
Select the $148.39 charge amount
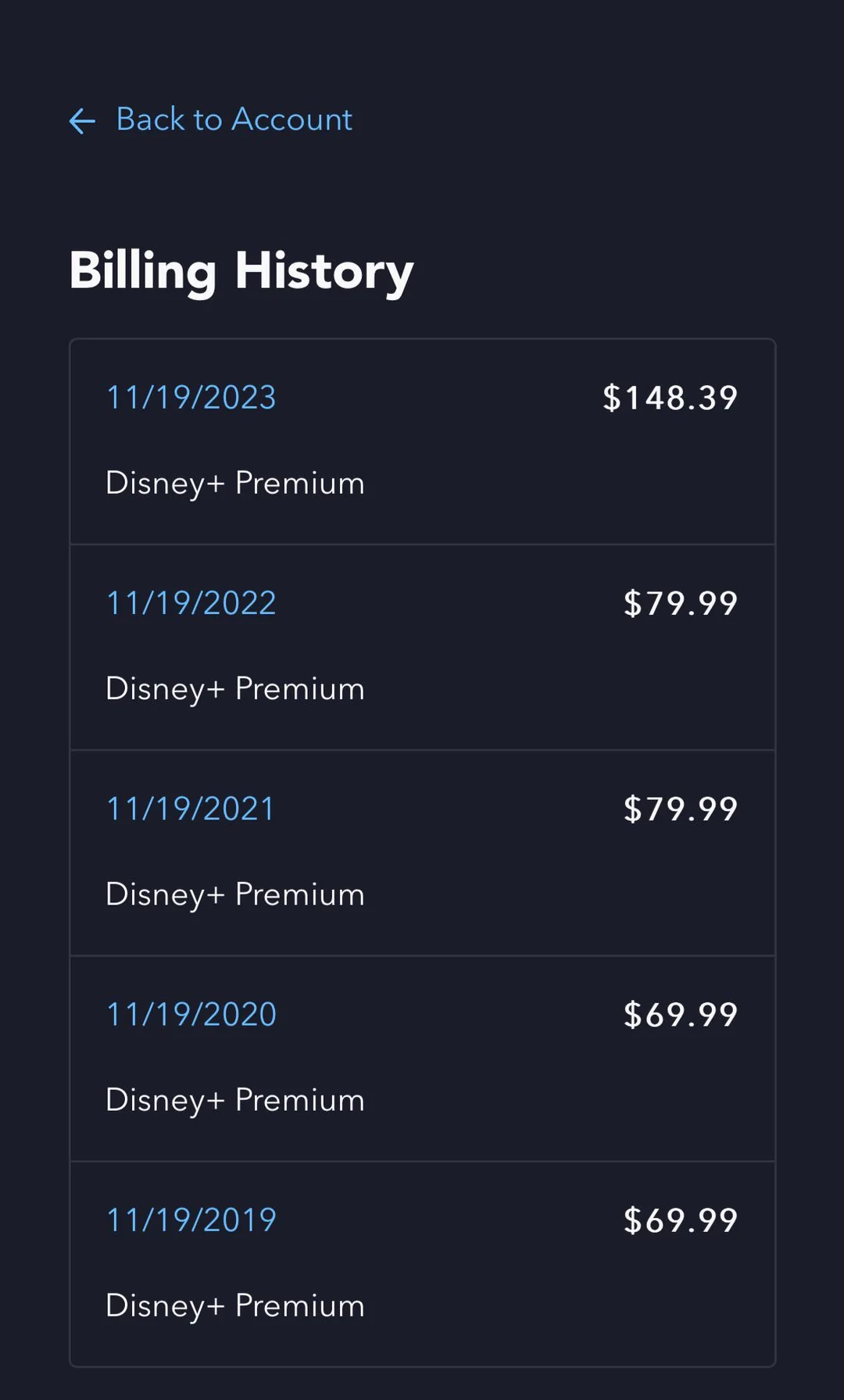(x=669, y=398)
